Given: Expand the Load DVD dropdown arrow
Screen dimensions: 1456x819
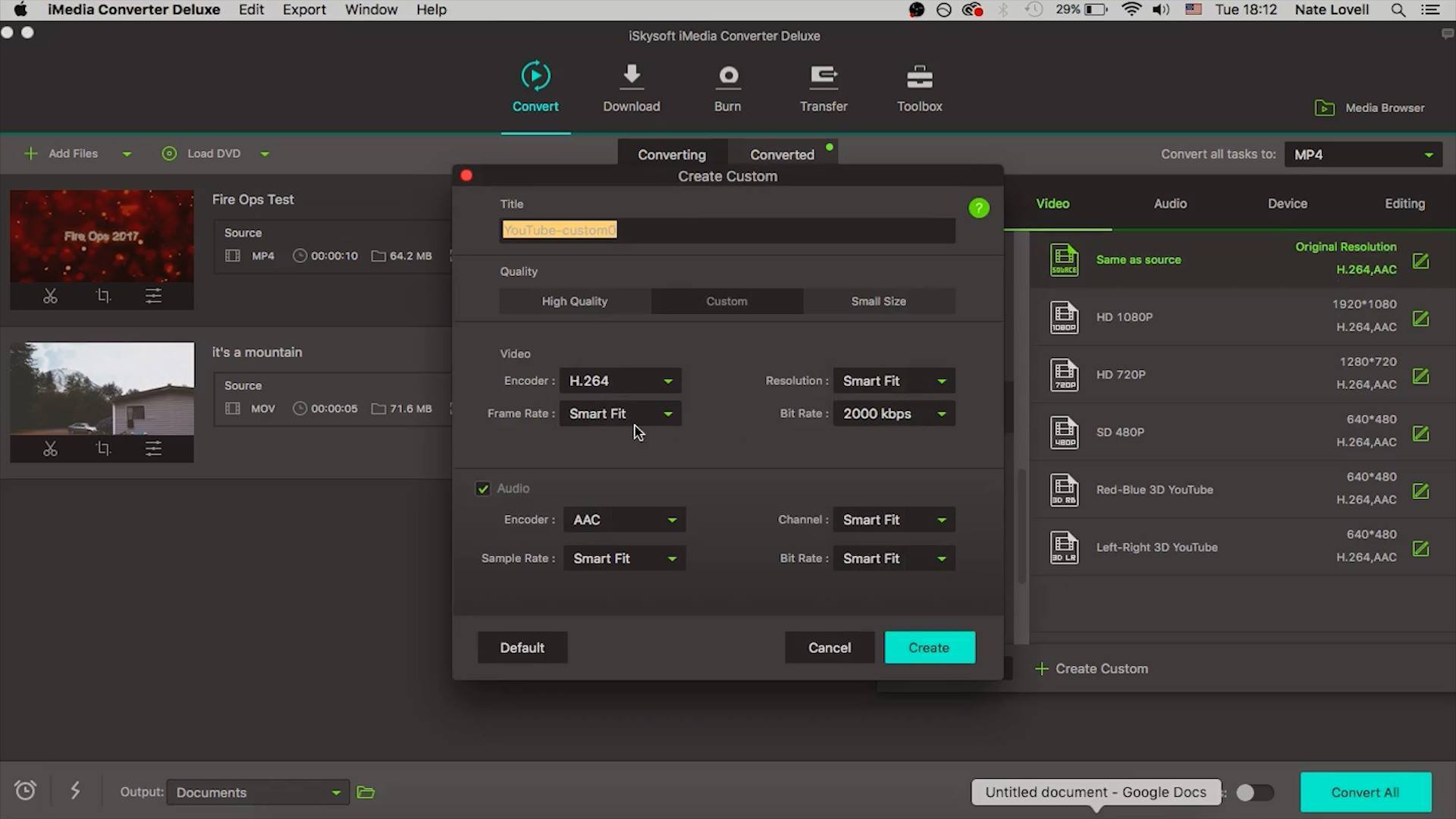Looking at the screenshot, I should tap(265, 154).
